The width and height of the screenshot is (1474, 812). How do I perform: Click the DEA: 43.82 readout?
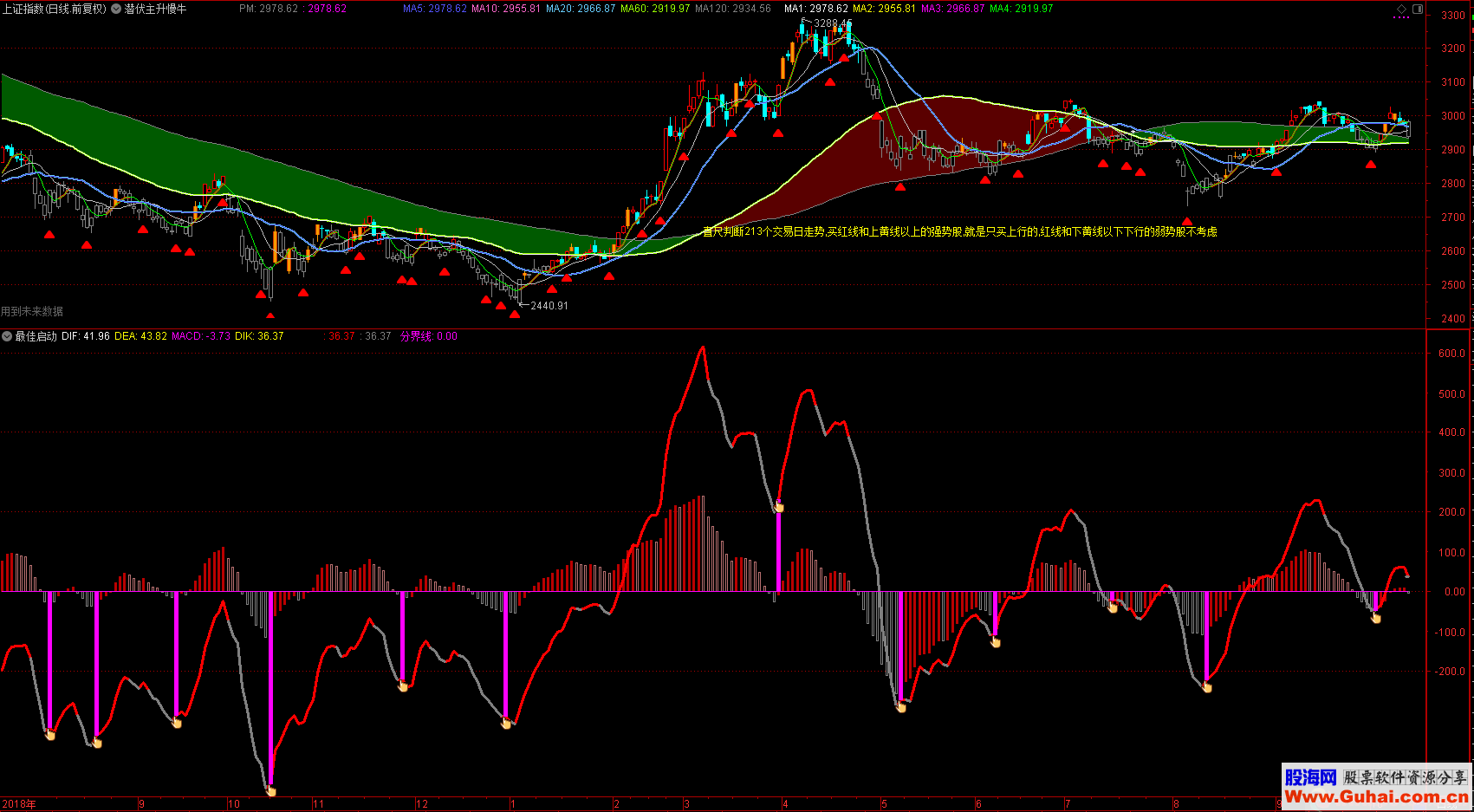[x=140, y=336]
